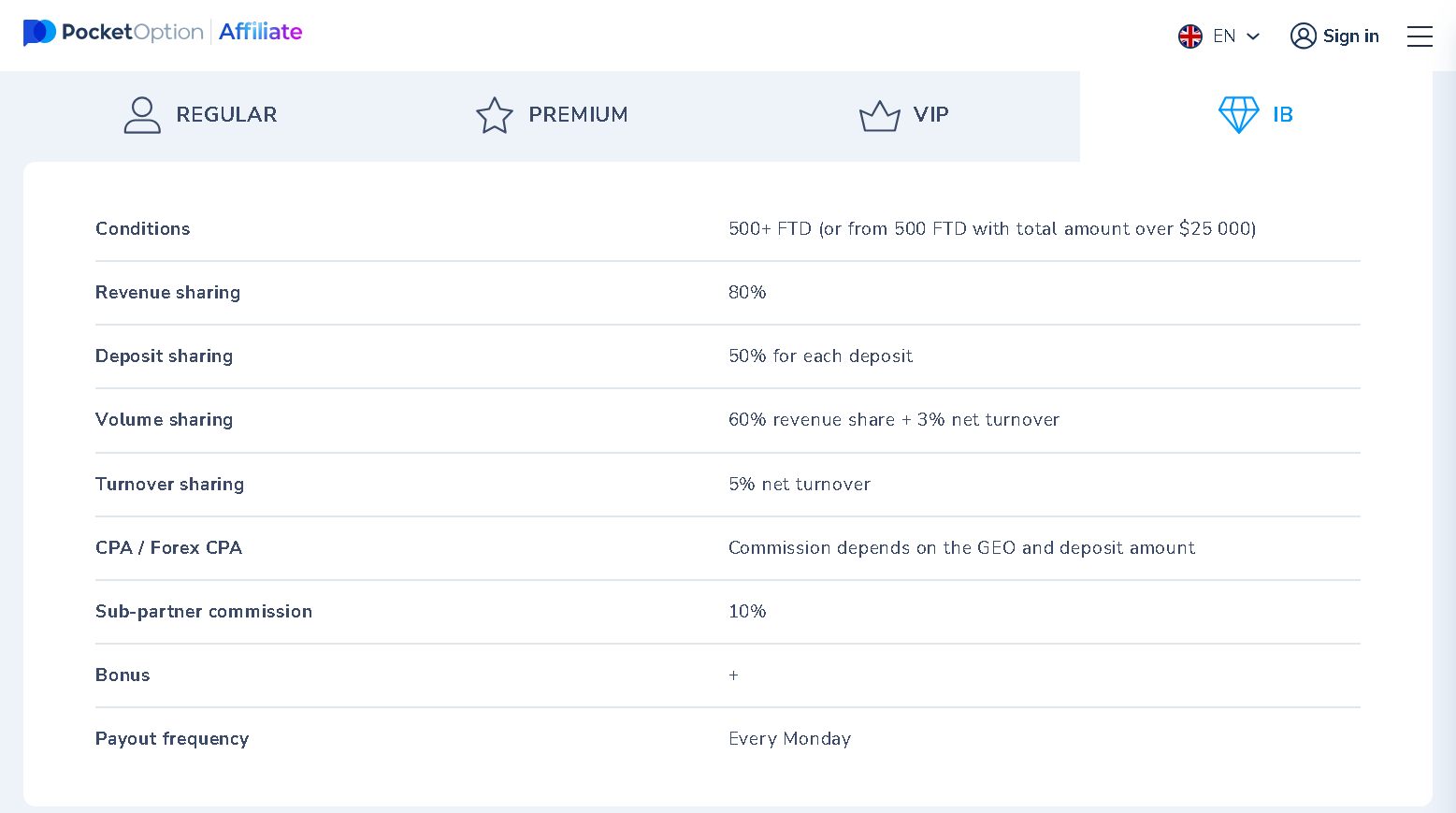The image size is (1456, 813).
Task: Click the VIP crown icon
Action: tap(879, 116)
